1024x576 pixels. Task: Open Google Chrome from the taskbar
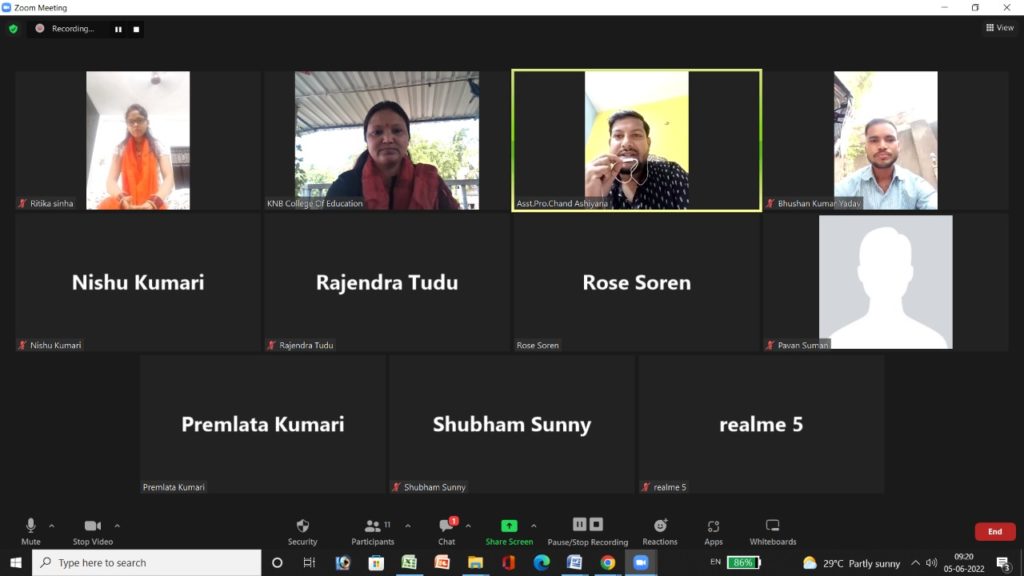(x=607, y=563)
